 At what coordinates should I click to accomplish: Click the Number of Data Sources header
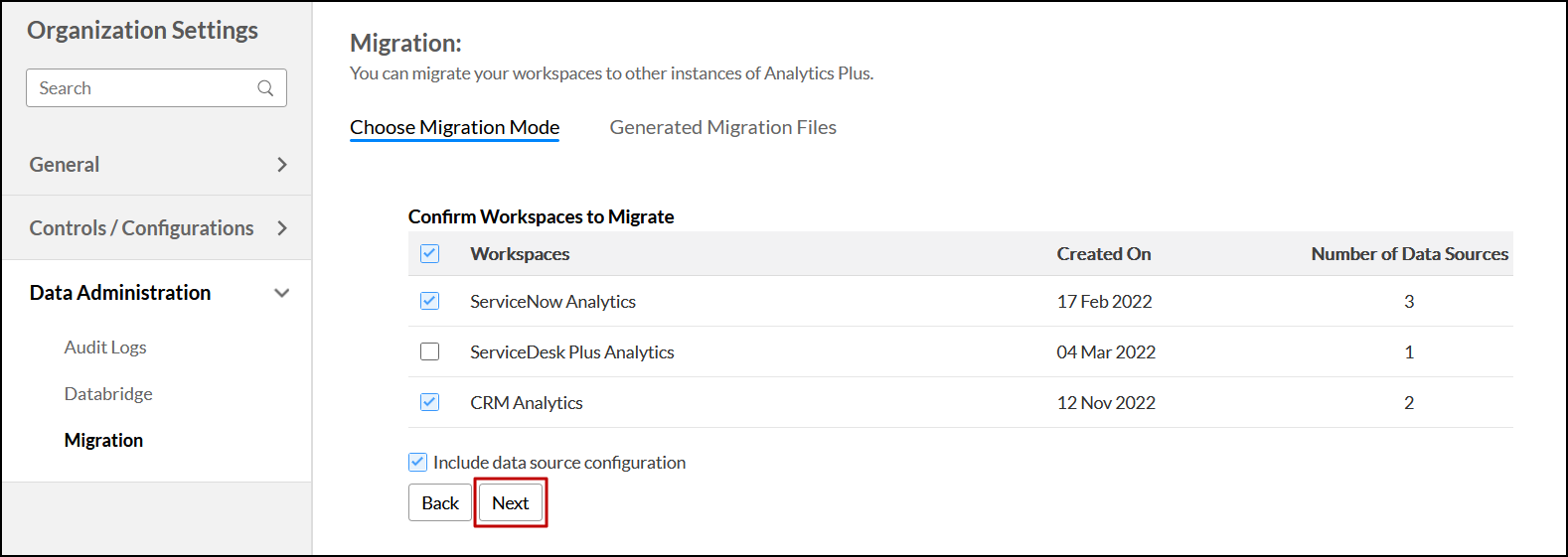click(1409, 254)
